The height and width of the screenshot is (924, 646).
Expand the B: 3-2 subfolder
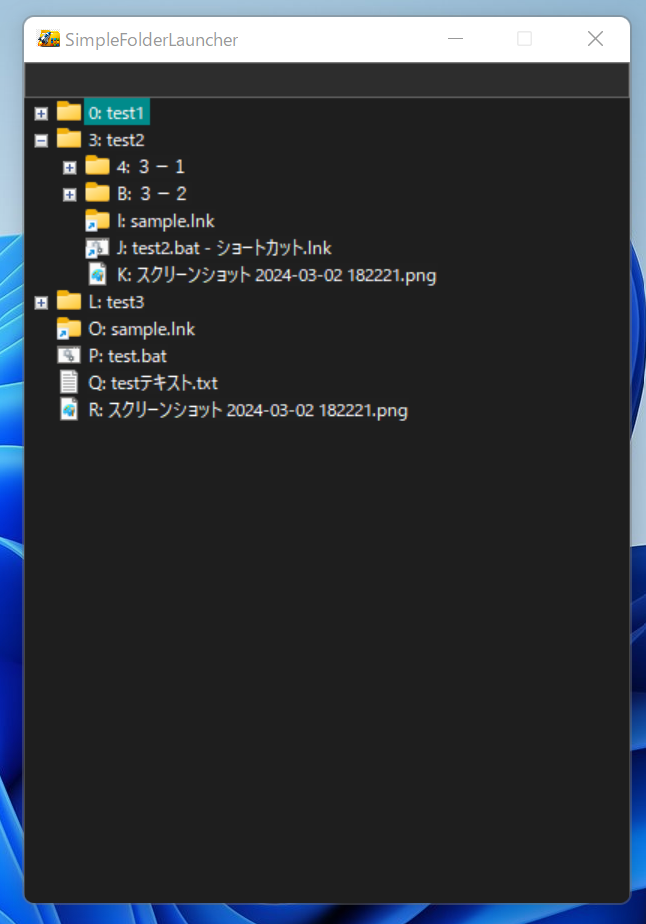69,194
